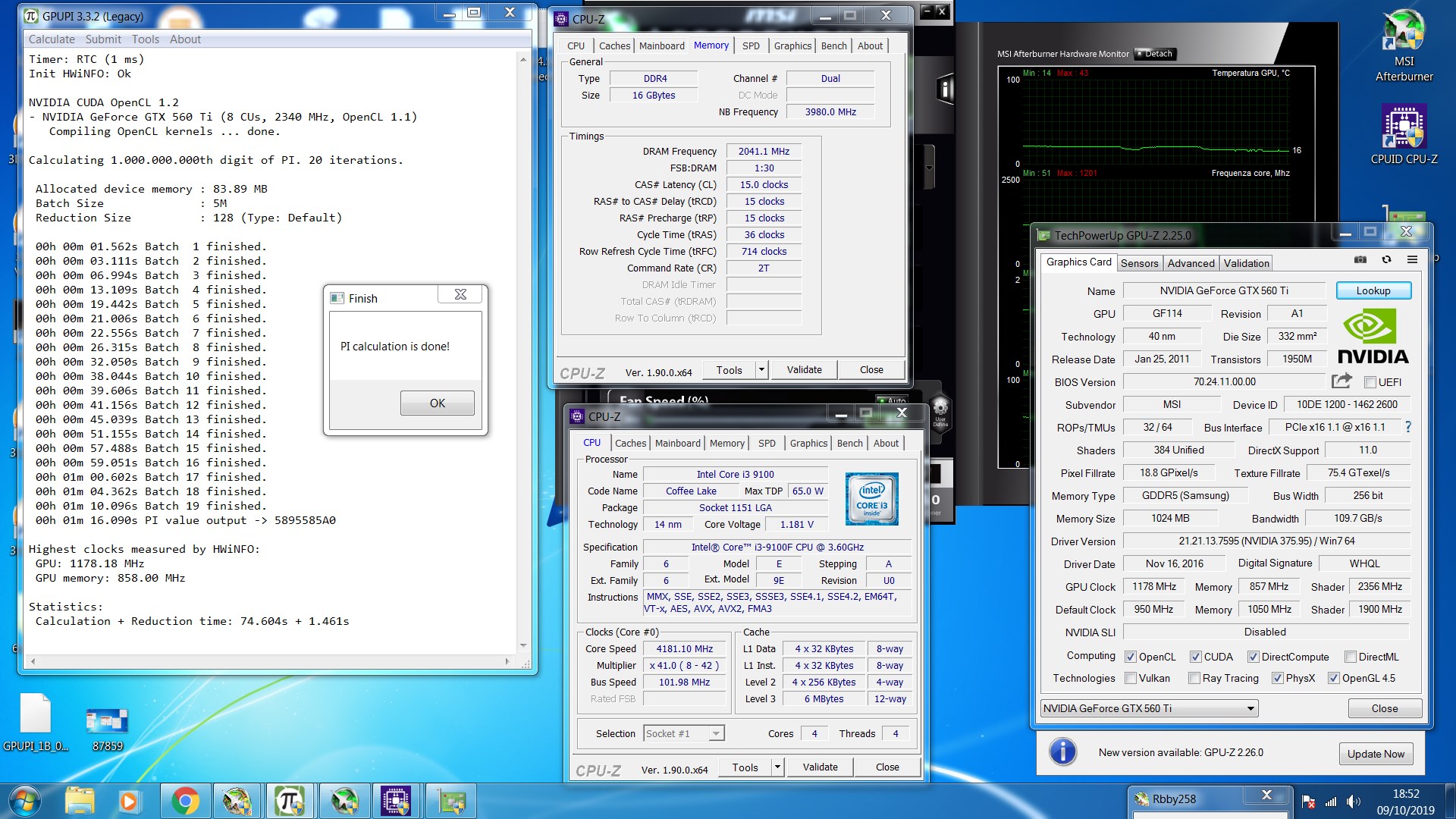The height and width of the screenshot is (819, 1456).
Task: Switch to Google Chrome in taskbar
Action: tap(185, 801)
